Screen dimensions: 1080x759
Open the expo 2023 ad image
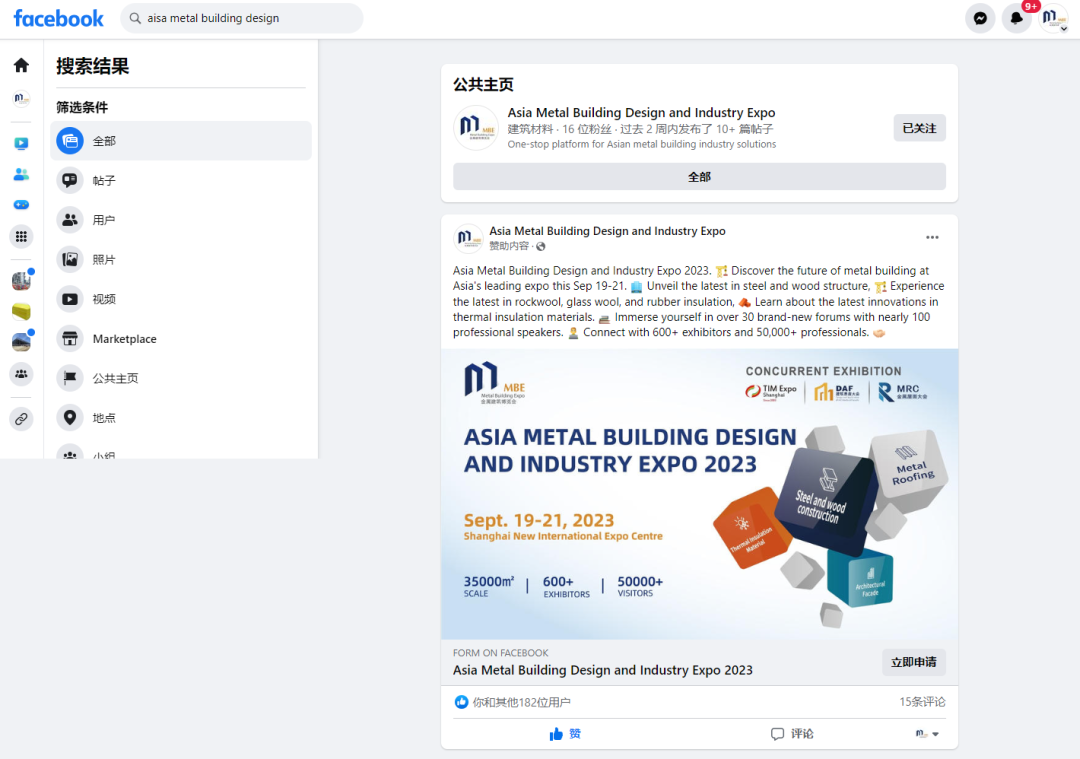[x=699, y=494]
